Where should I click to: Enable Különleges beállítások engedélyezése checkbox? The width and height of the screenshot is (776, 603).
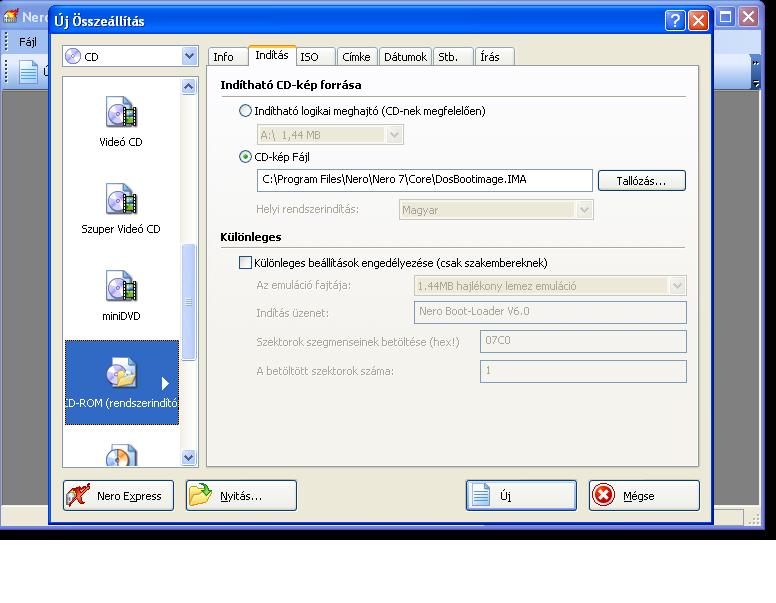pos(245,262)
